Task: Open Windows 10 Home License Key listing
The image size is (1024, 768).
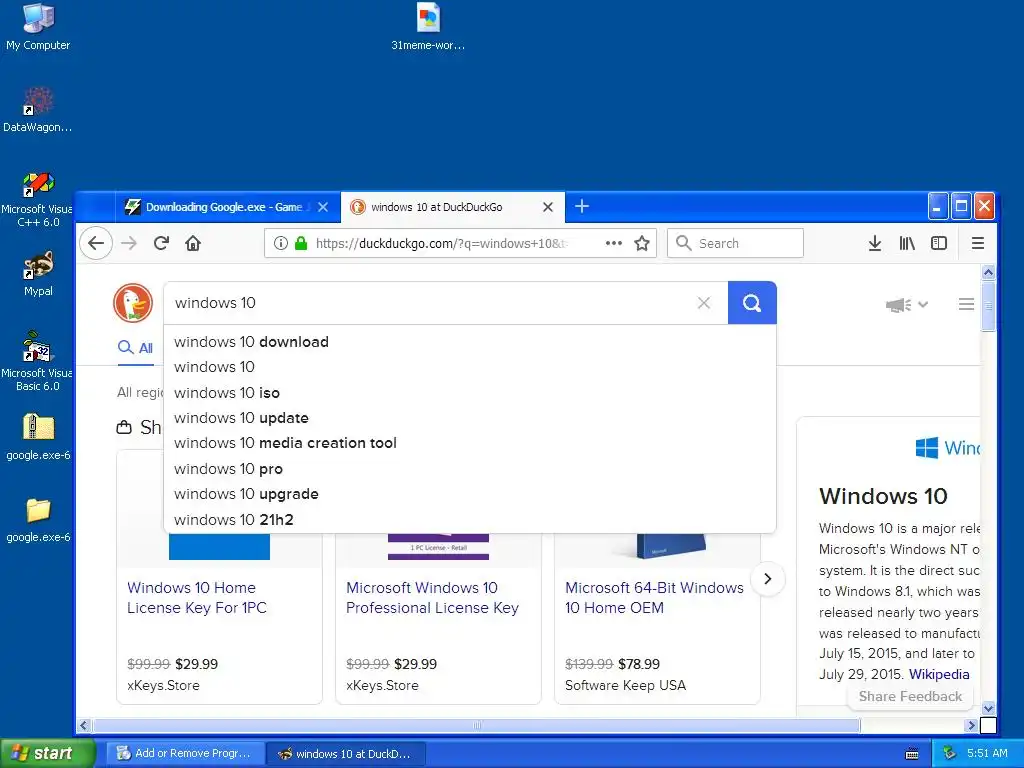Action: click(x=197, y=598)
